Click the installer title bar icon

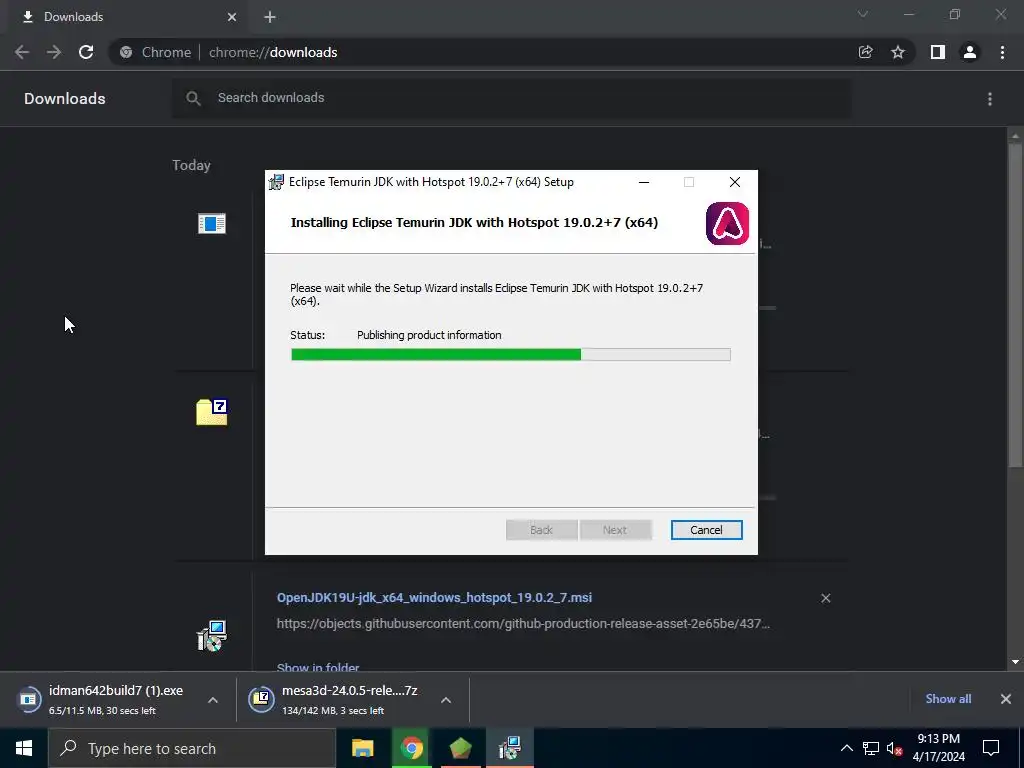coord(277,182)
